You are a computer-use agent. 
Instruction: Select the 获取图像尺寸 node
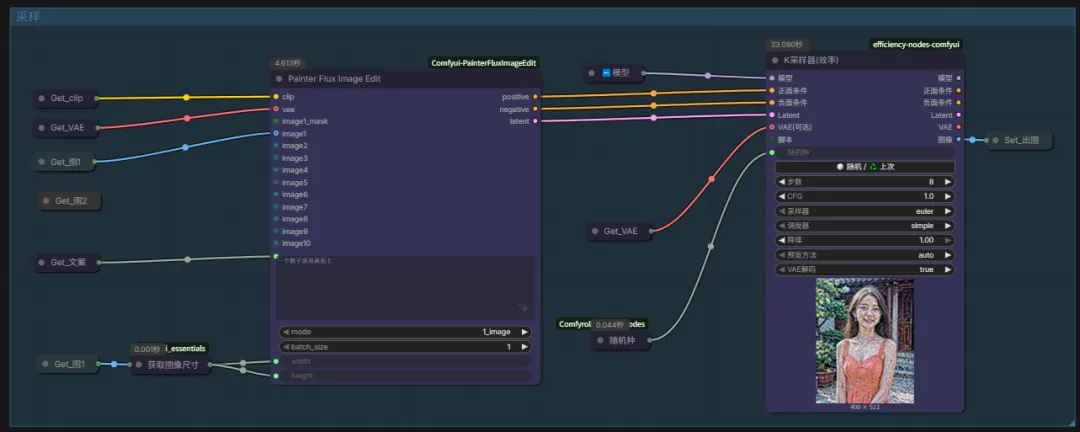point(171,365)
